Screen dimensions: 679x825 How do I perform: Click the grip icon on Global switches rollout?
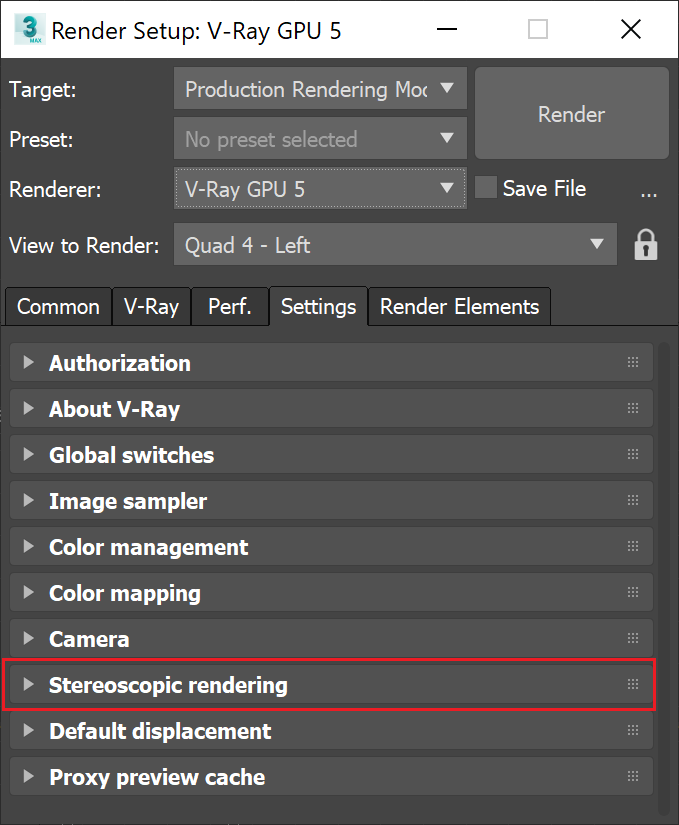(632, 454)
